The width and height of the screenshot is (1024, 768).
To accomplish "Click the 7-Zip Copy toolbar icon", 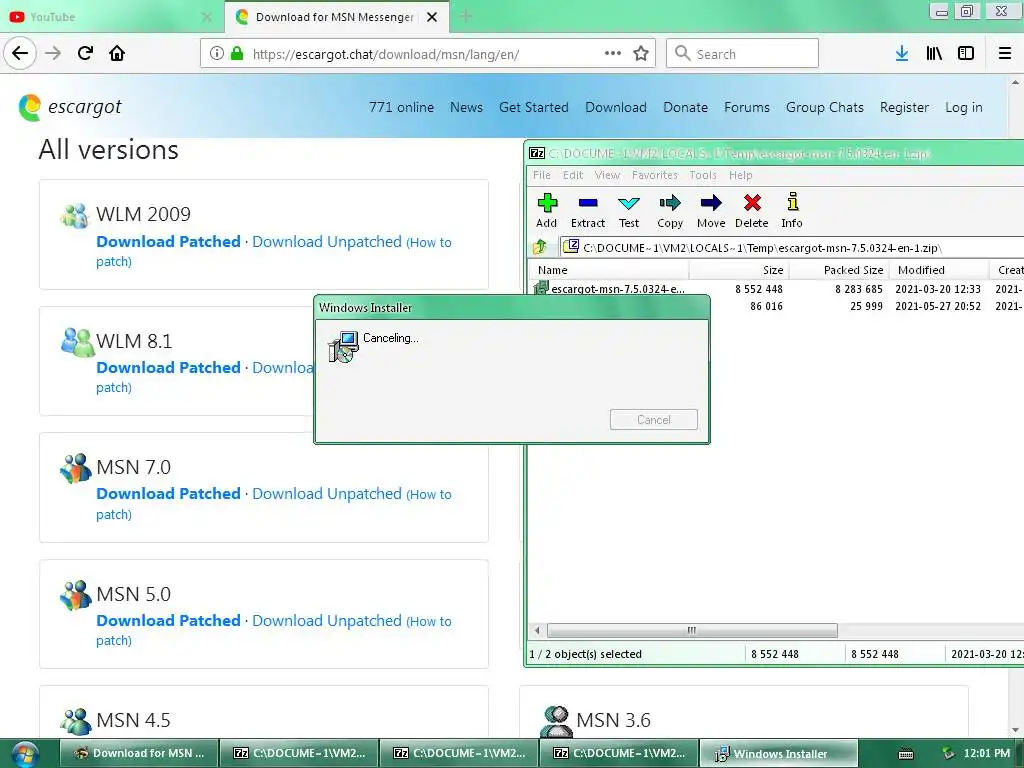I will (x=670, y=203).
